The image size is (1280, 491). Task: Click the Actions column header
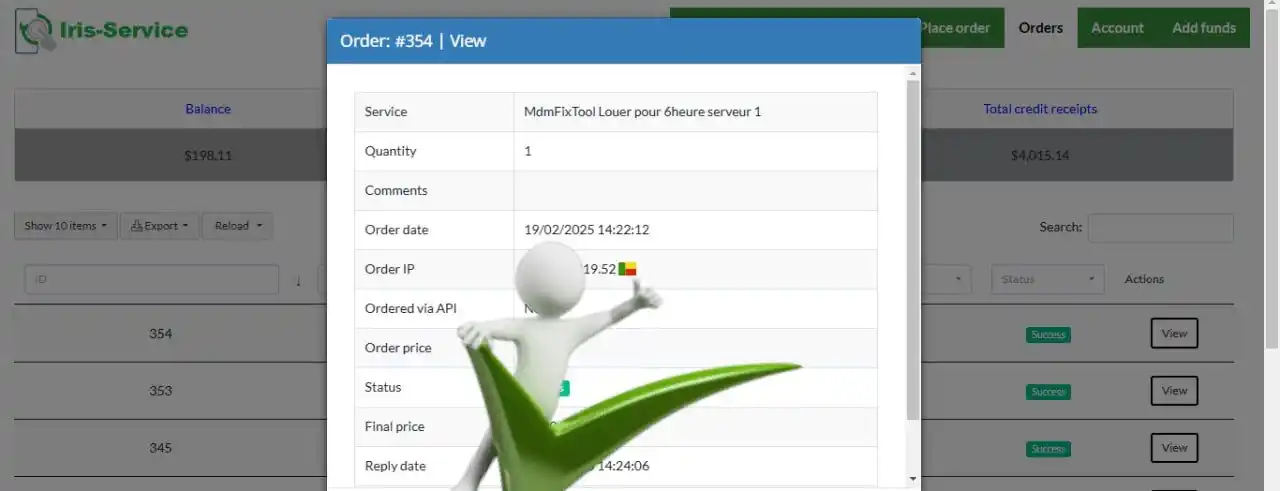pos(1144,279)
